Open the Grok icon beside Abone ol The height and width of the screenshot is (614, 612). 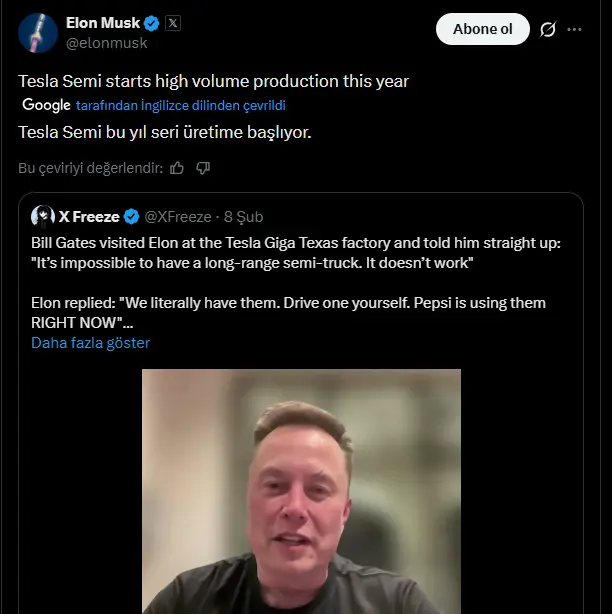547,29
